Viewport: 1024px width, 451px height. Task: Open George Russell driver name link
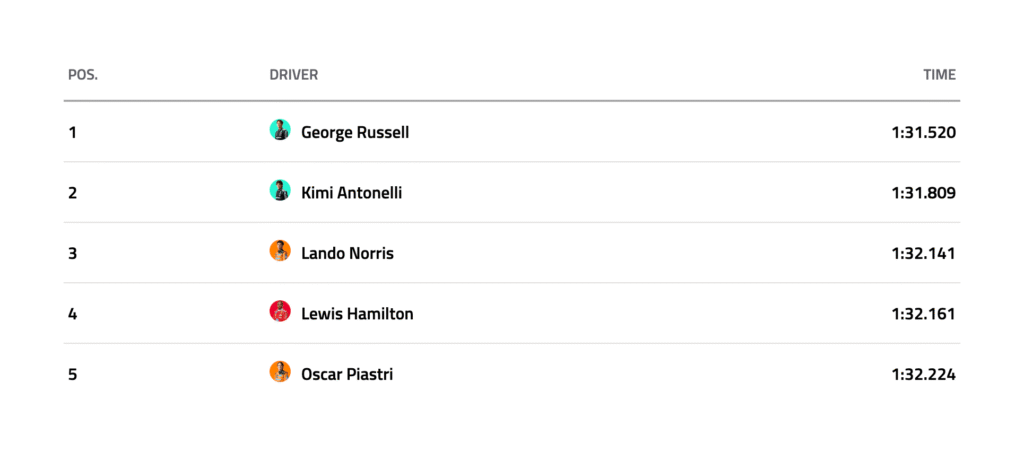pos(354,132)
